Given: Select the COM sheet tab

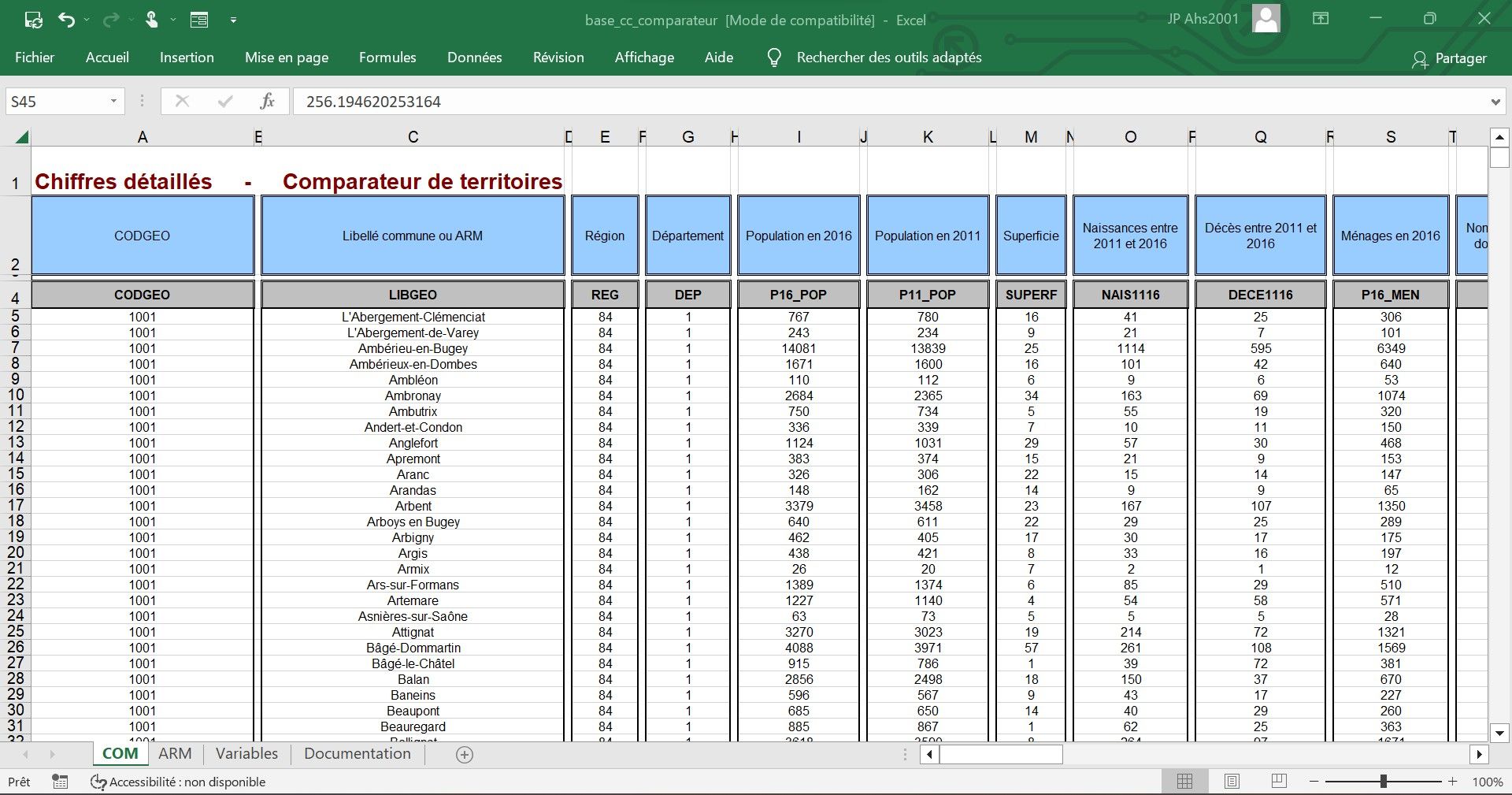Looking at the screenshot, I should point(120,753).
